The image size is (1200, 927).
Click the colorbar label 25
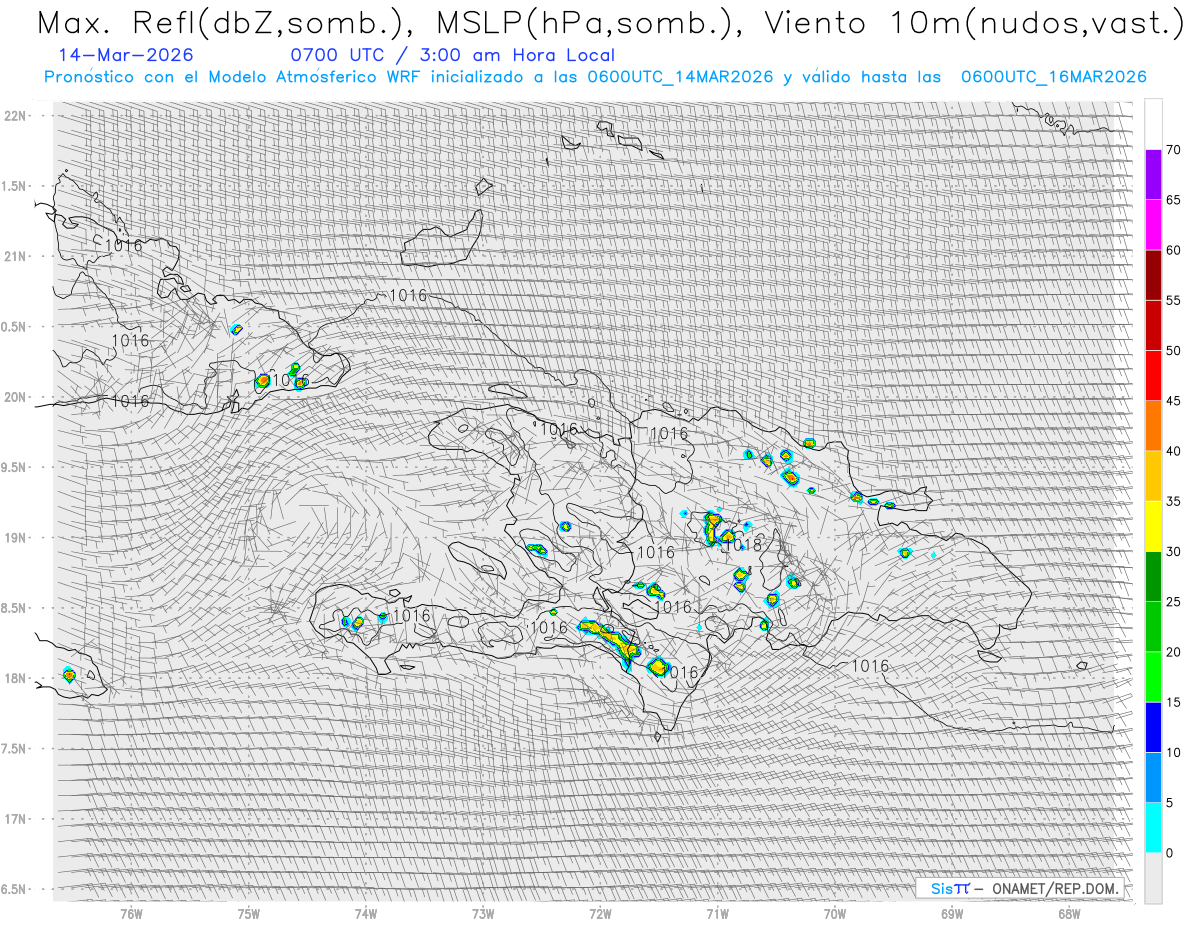coord(1174,601)
